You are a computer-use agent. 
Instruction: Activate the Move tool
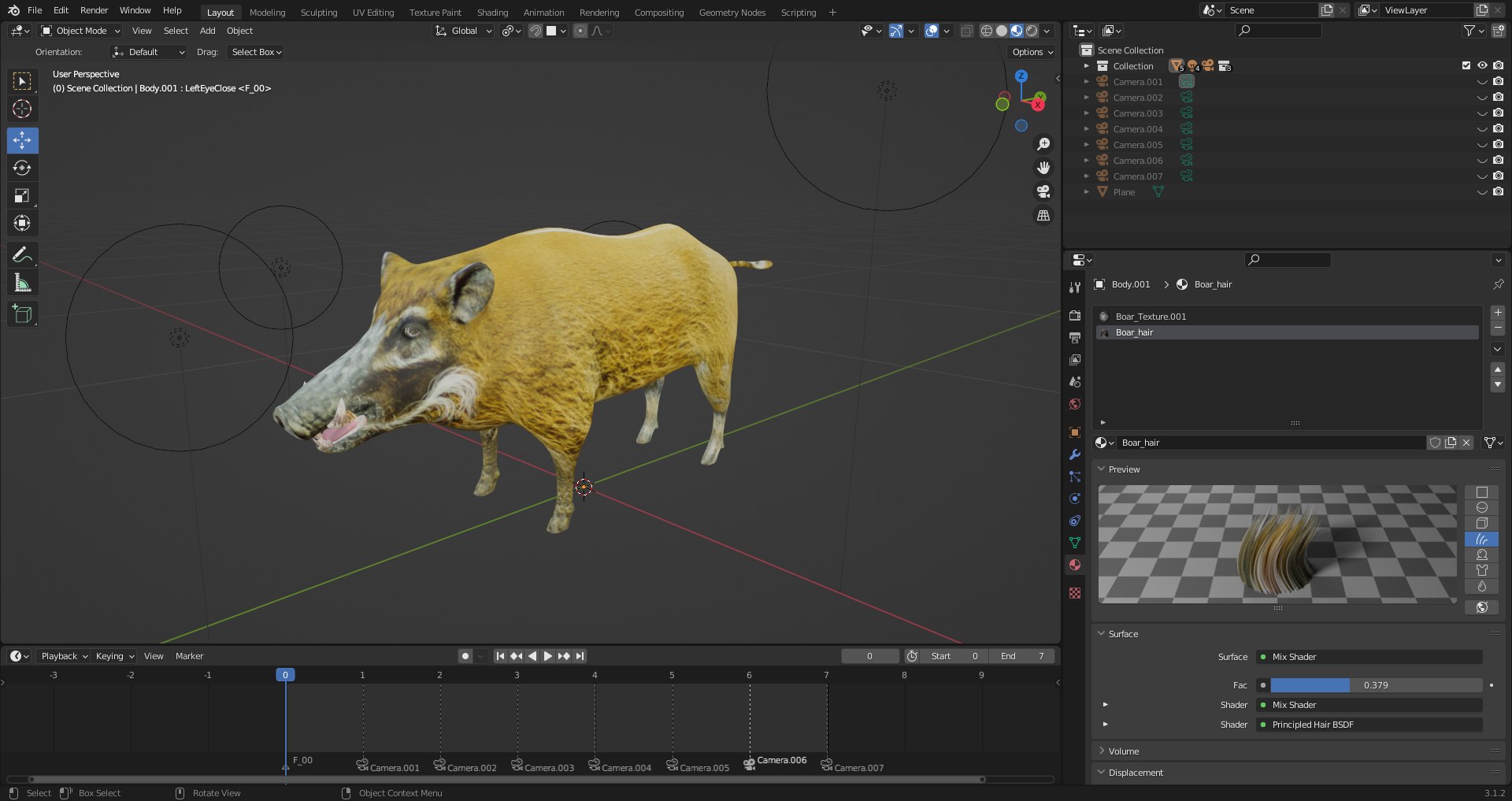click(x=22, y=140)
